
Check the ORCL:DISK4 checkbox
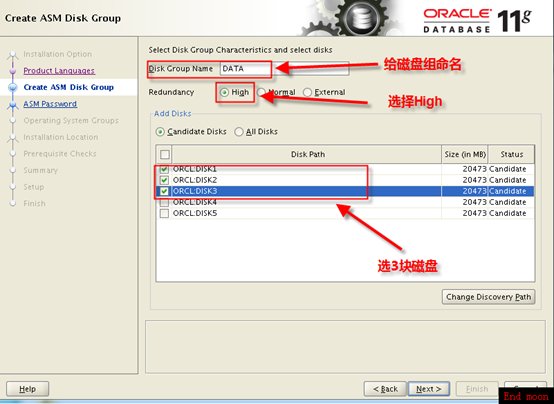164,202
